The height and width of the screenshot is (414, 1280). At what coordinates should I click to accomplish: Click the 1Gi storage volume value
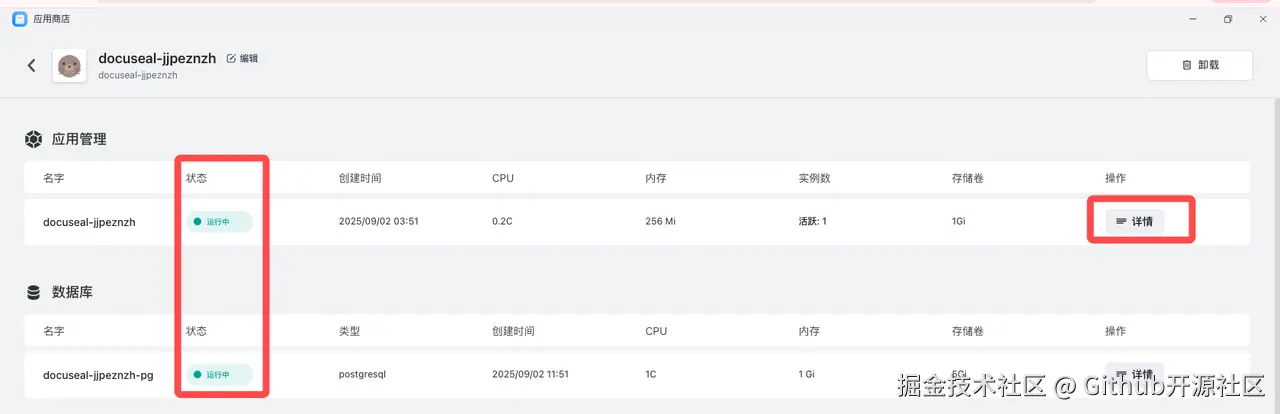[960, 222]
